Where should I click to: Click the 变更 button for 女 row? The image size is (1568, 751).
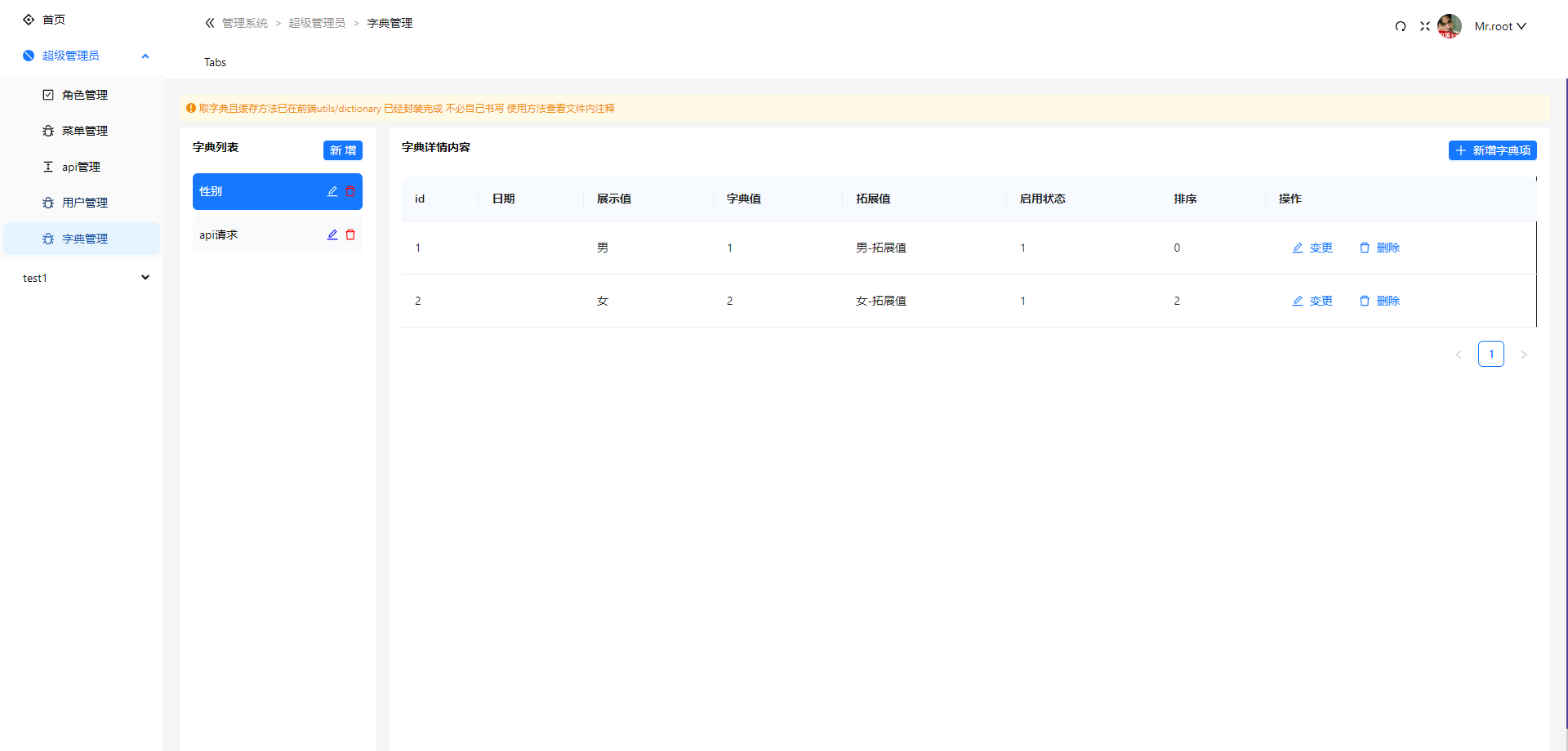tap(1312, 301)
